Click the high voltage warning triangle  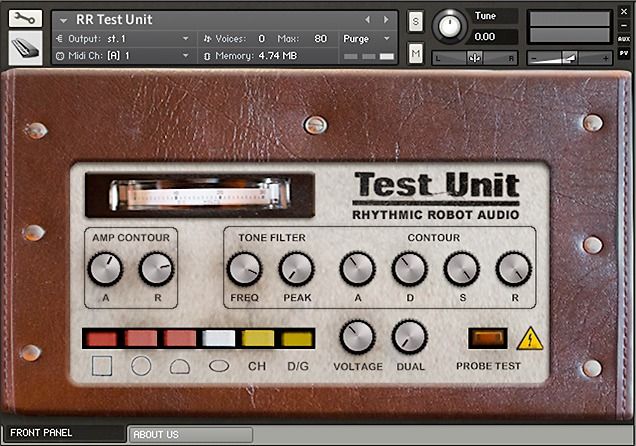[530, 339]
